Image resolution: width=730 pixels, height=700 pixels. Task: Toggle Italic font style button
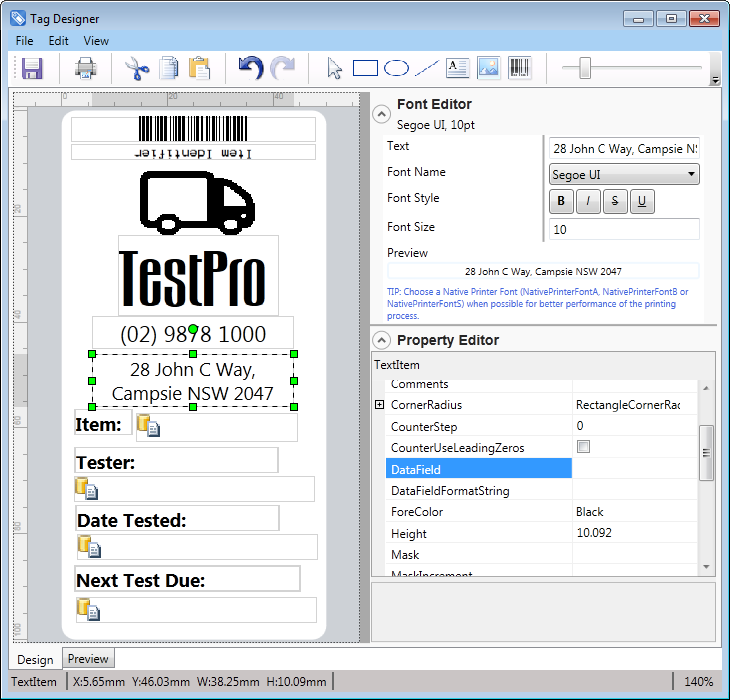(x=587, y=201)
